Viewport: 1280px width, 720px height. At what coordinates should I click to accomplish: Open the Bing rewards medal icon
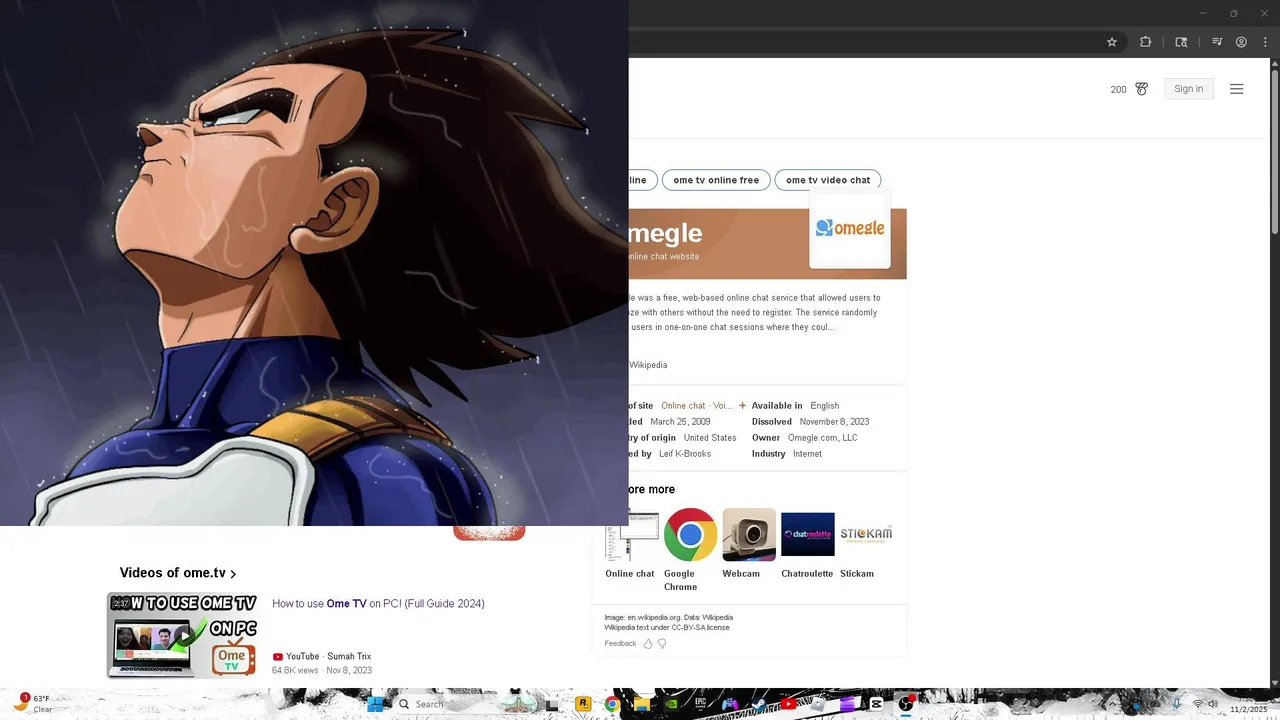(1141, 89)
